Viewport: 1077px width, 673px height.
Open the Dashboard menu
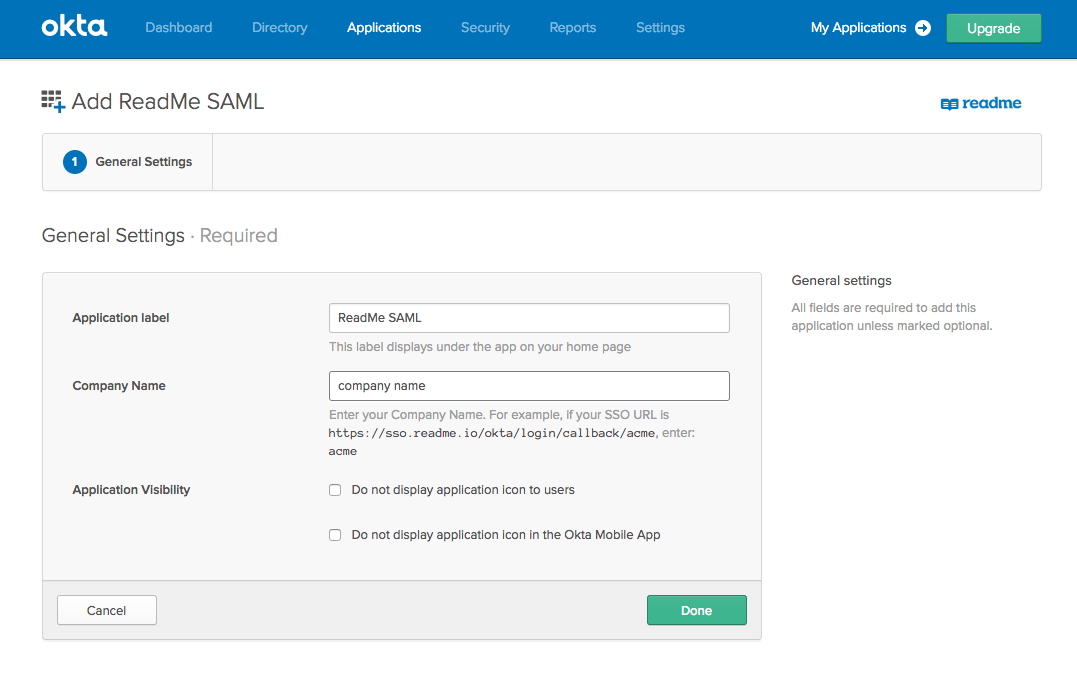179,27
